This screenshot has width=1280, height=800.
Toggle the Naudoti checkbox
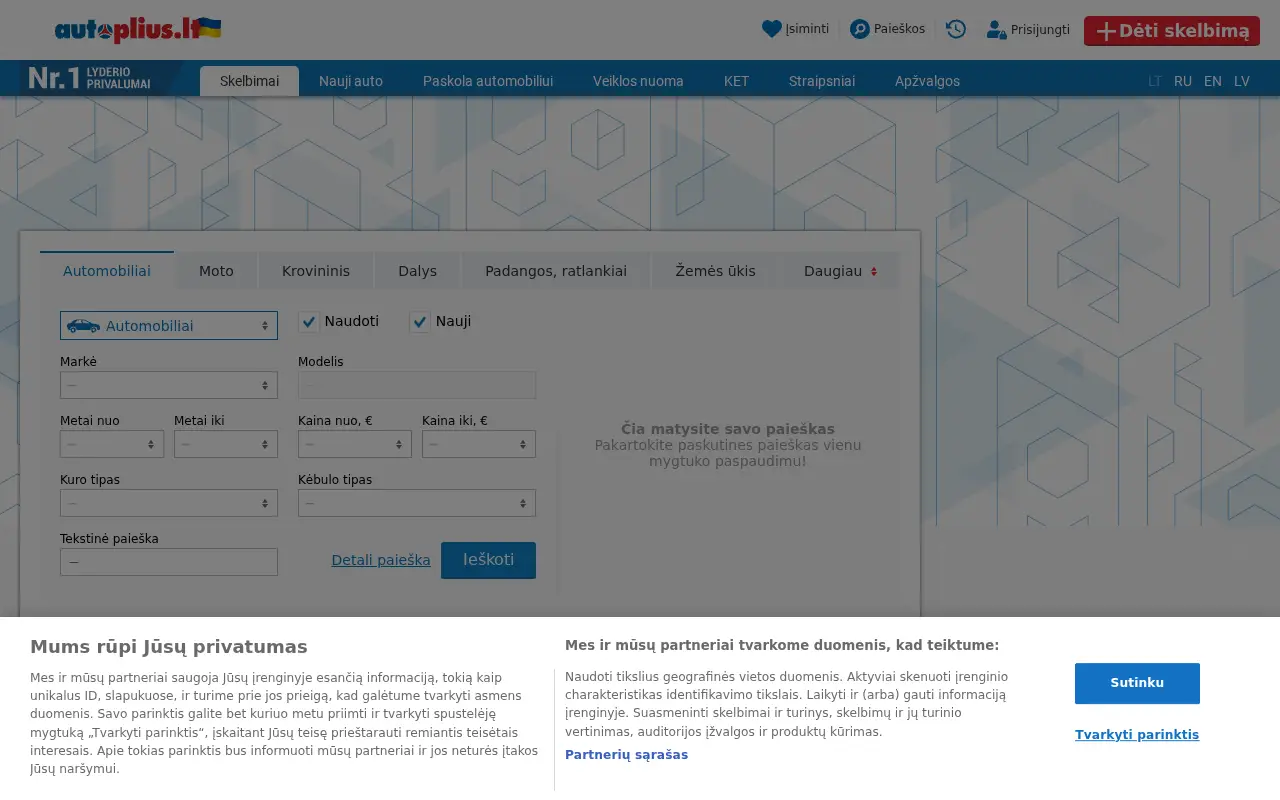309,322
